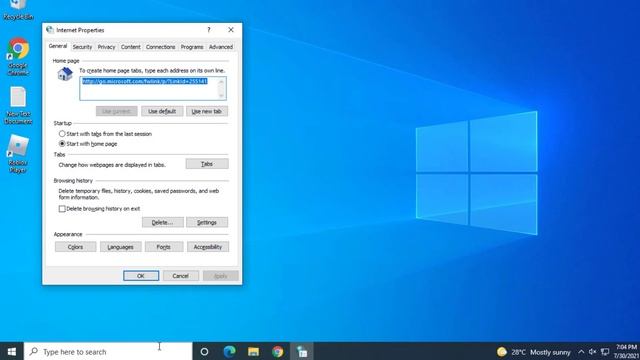Click the home page field scrollbar

pyautogui.click(x=222, y=88)
